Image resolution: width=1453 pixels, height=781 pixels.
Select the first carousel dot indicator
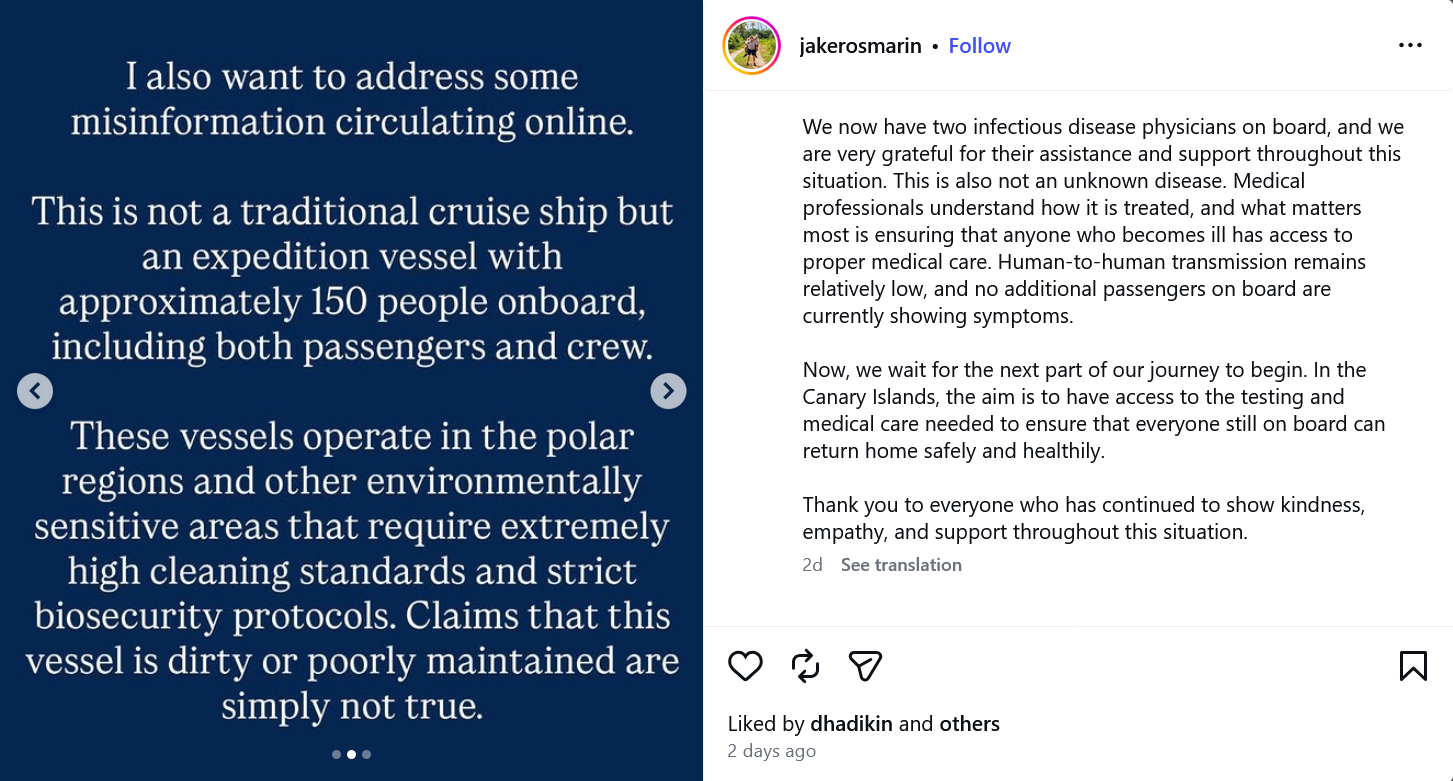336,755
